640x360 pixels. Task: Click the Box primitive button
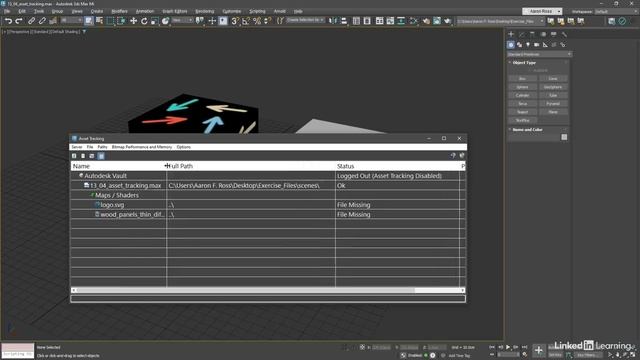[522, 78]
